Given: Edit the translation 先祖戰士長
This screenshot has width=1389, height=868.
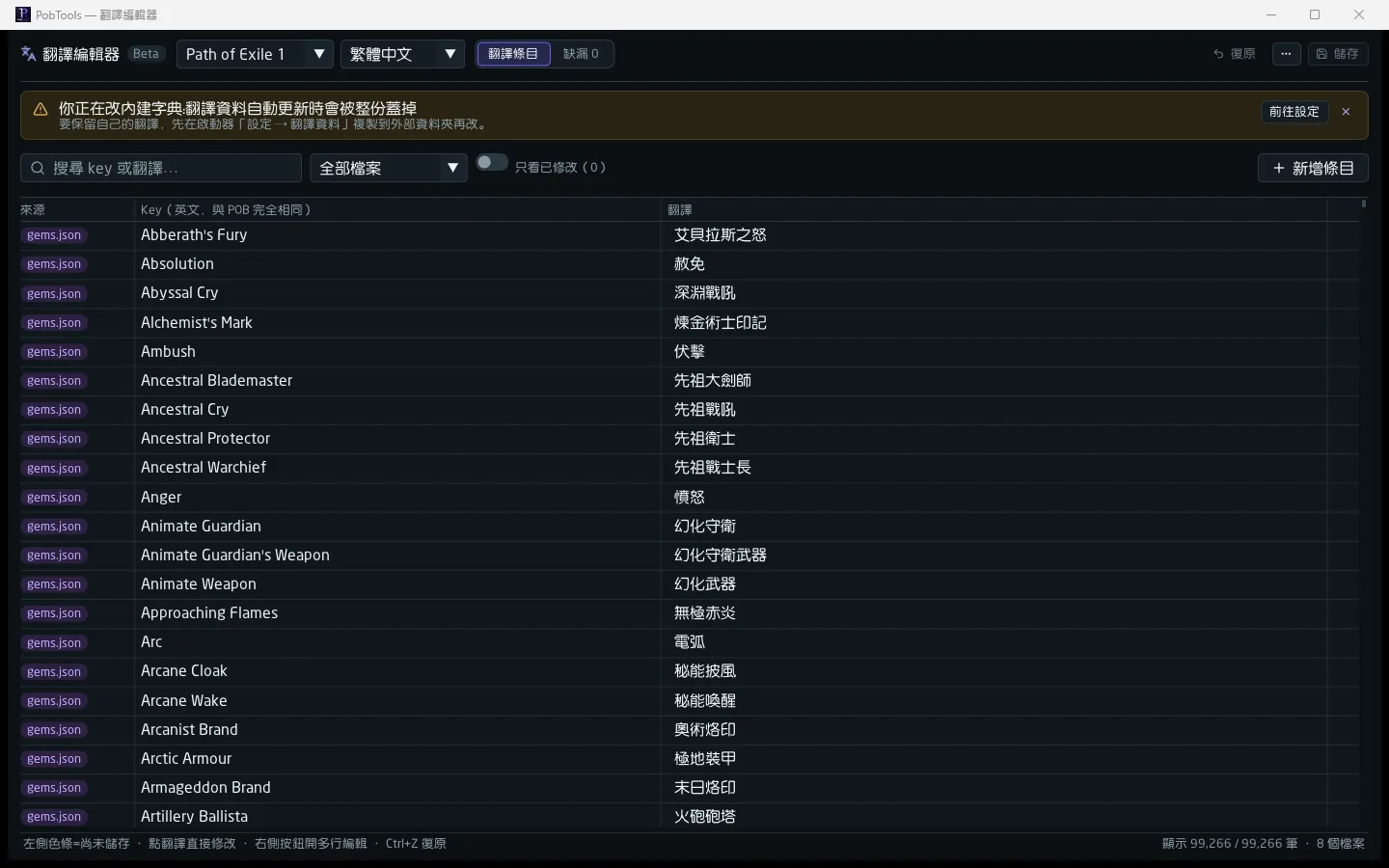Looking at the screenshot, I should point(713,468).
